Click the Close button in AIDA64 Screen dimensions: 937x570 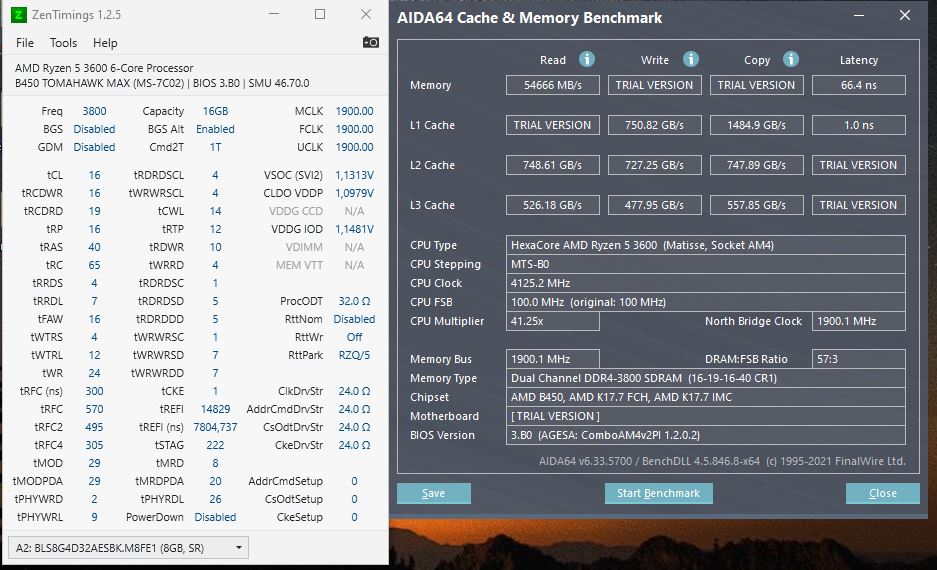(883, 494)
